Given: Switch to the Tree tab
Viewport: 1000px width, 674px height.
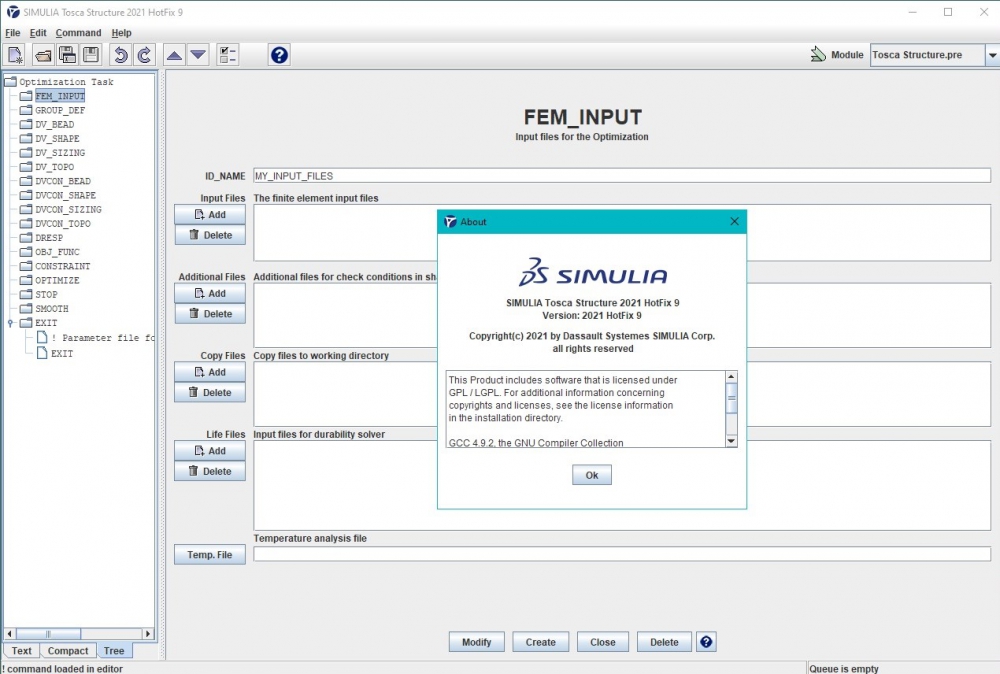Looking at the screenshot, I should (114, 651).
